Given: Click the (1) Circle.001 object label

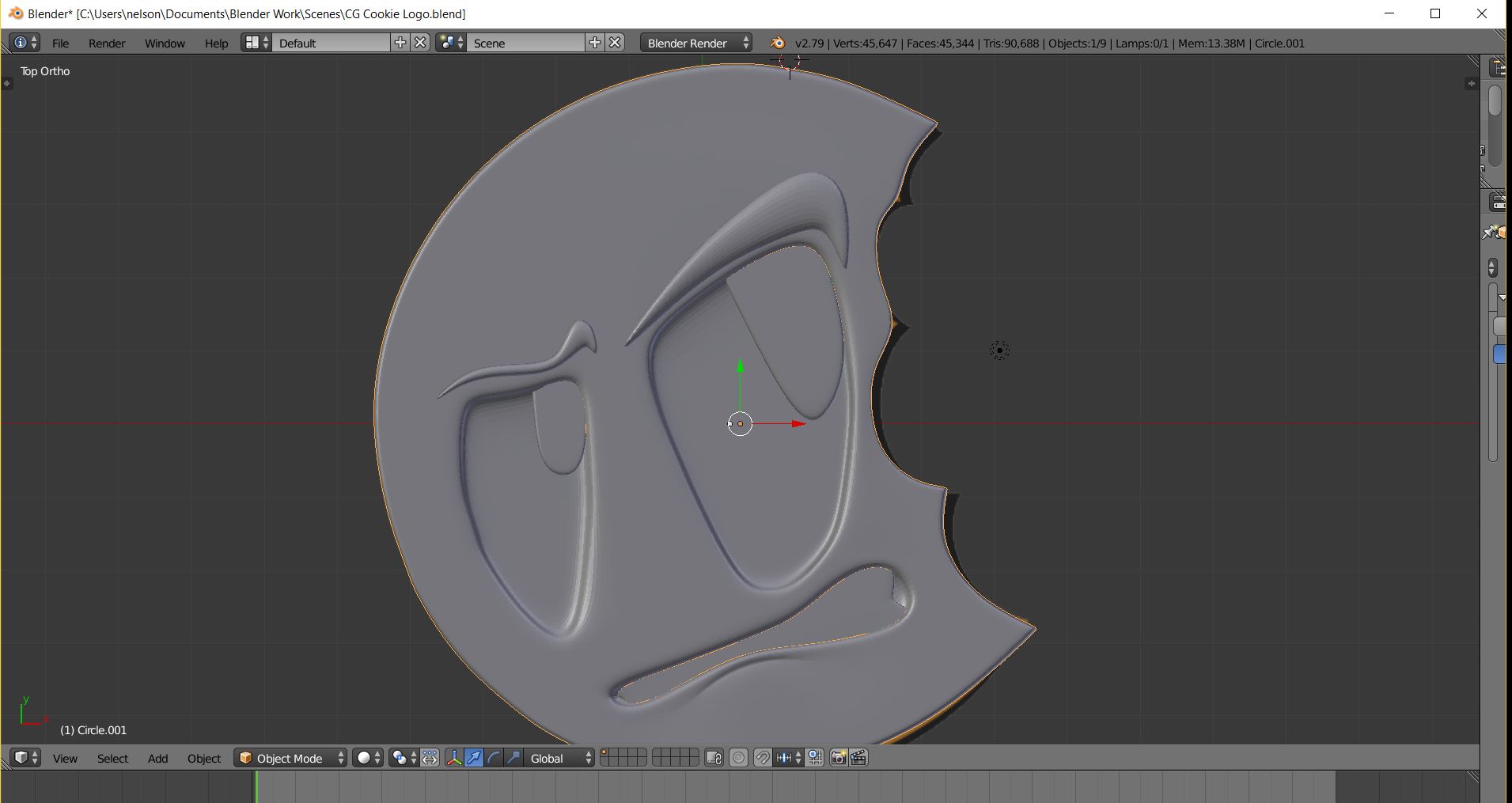Looking at the screenshot, I should point(93,730).
